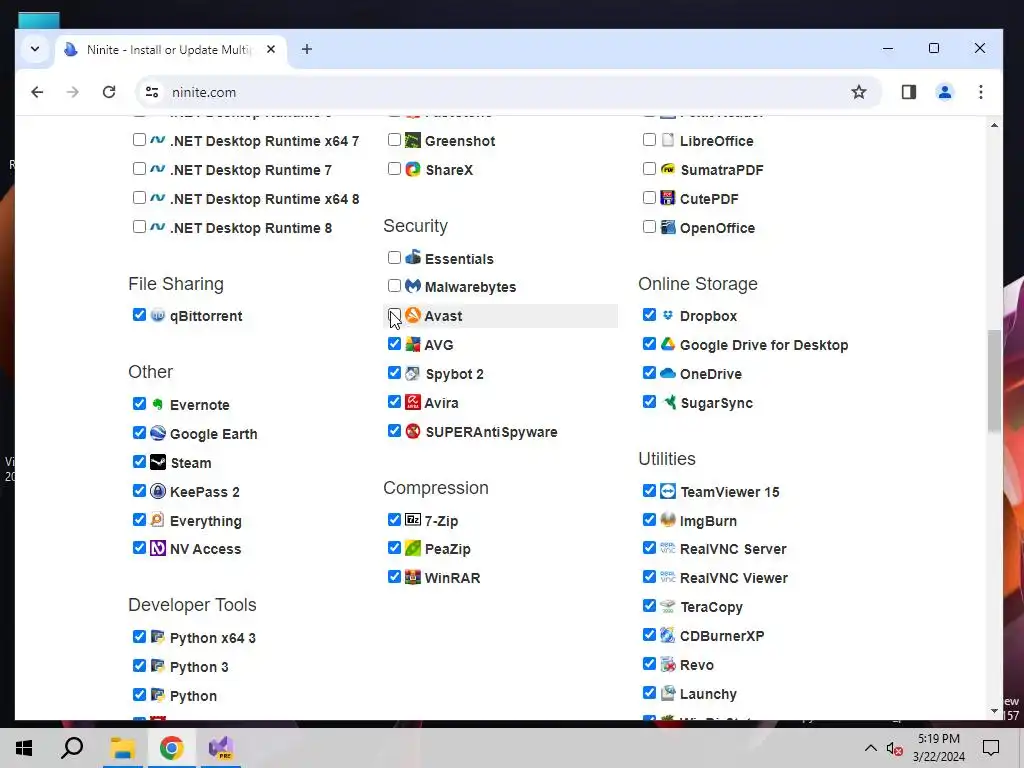Viewport: 1024px width, 768px height.
Task: Check the LibreOffice checkbox
Action: [649, 139]
